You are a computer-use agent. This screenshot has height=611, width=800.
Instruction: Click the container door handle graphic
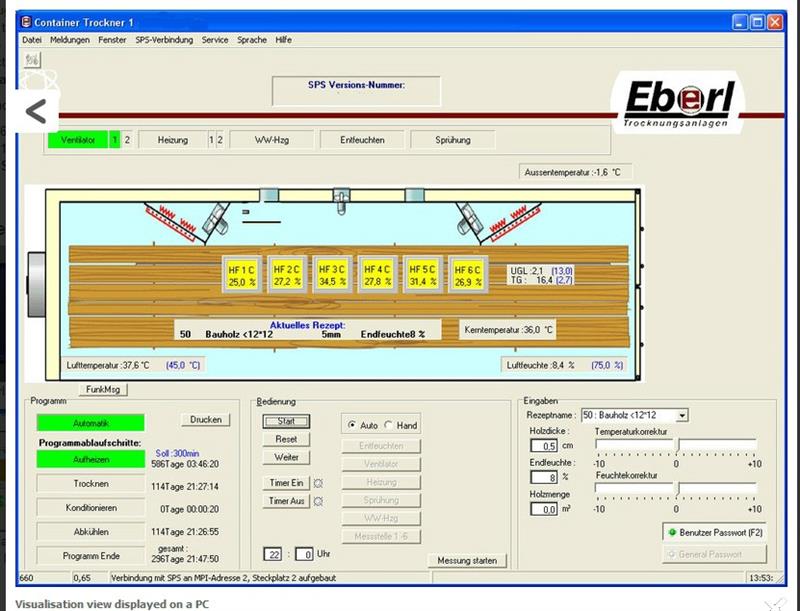(x=36, y=285)
